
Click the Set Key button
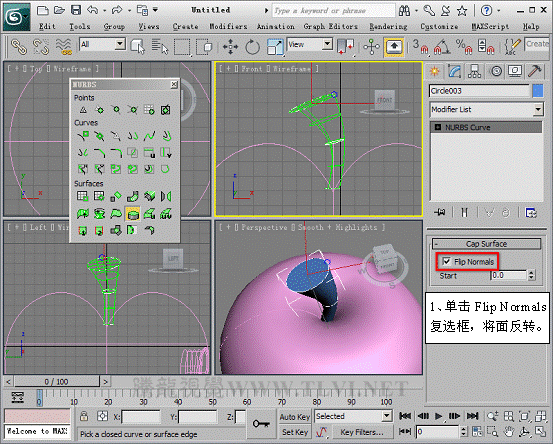[x=295, y=432]
